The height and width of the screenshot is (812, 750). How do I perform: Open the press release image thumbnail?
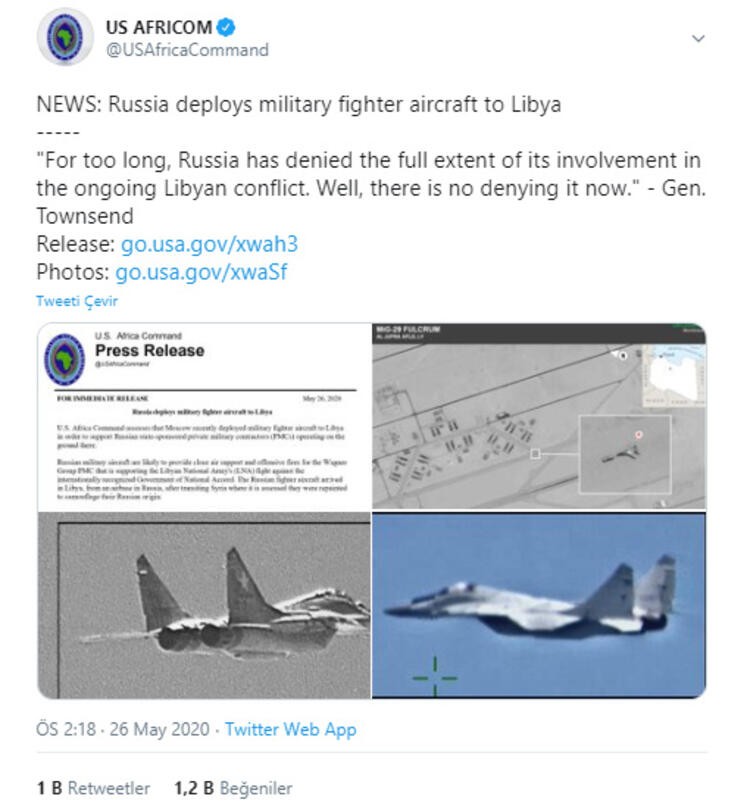[x=204, y=417]
